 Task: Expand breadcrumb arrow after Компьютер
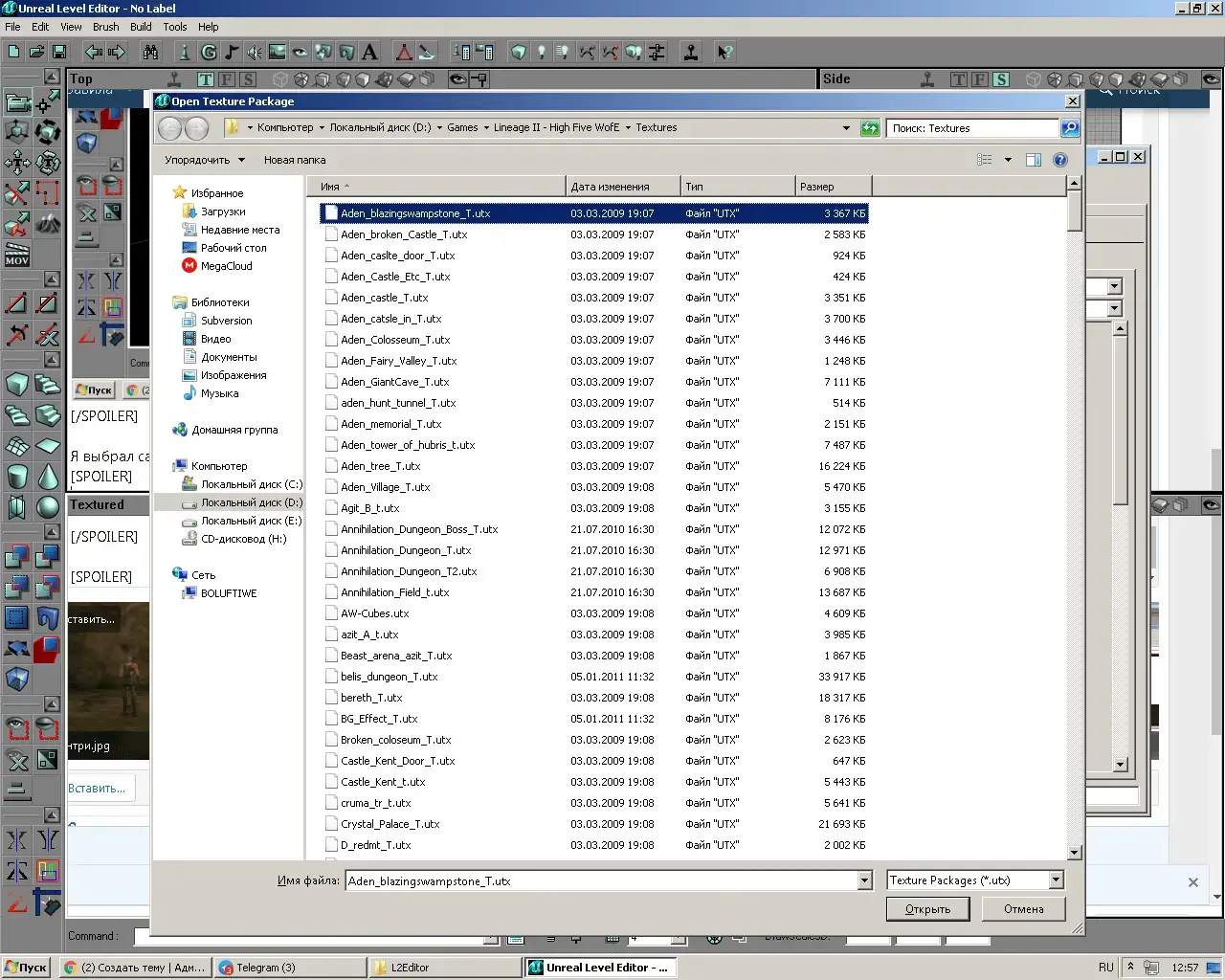[322, 127]
